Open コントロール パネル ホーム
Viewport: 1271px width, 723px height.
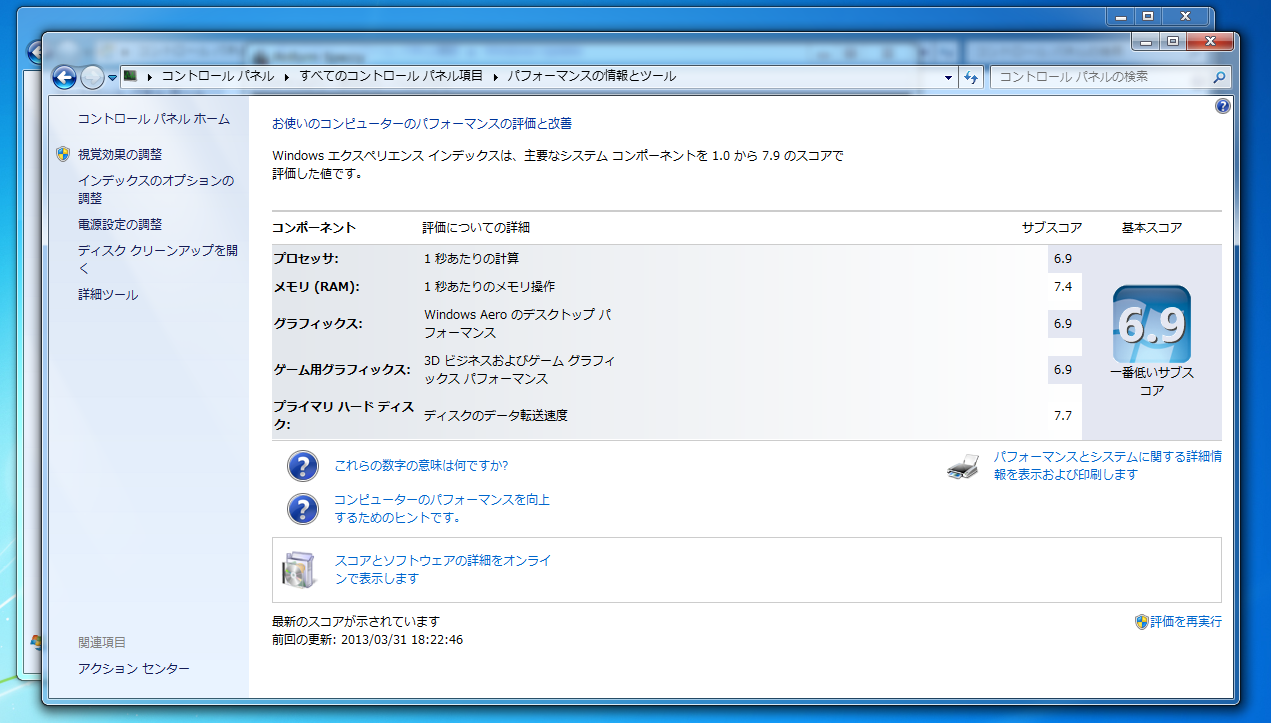[x=154, y=119]
